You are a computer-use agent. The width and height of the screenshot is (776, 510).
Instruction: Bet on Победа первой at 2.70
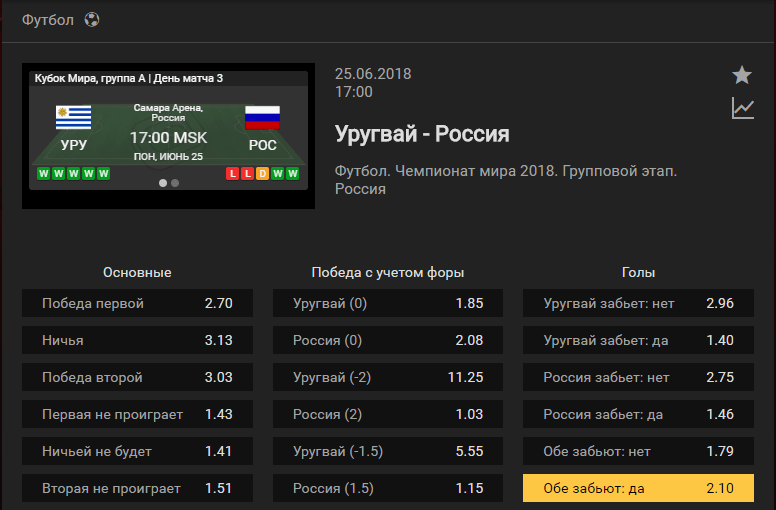[x=138, y=303]
